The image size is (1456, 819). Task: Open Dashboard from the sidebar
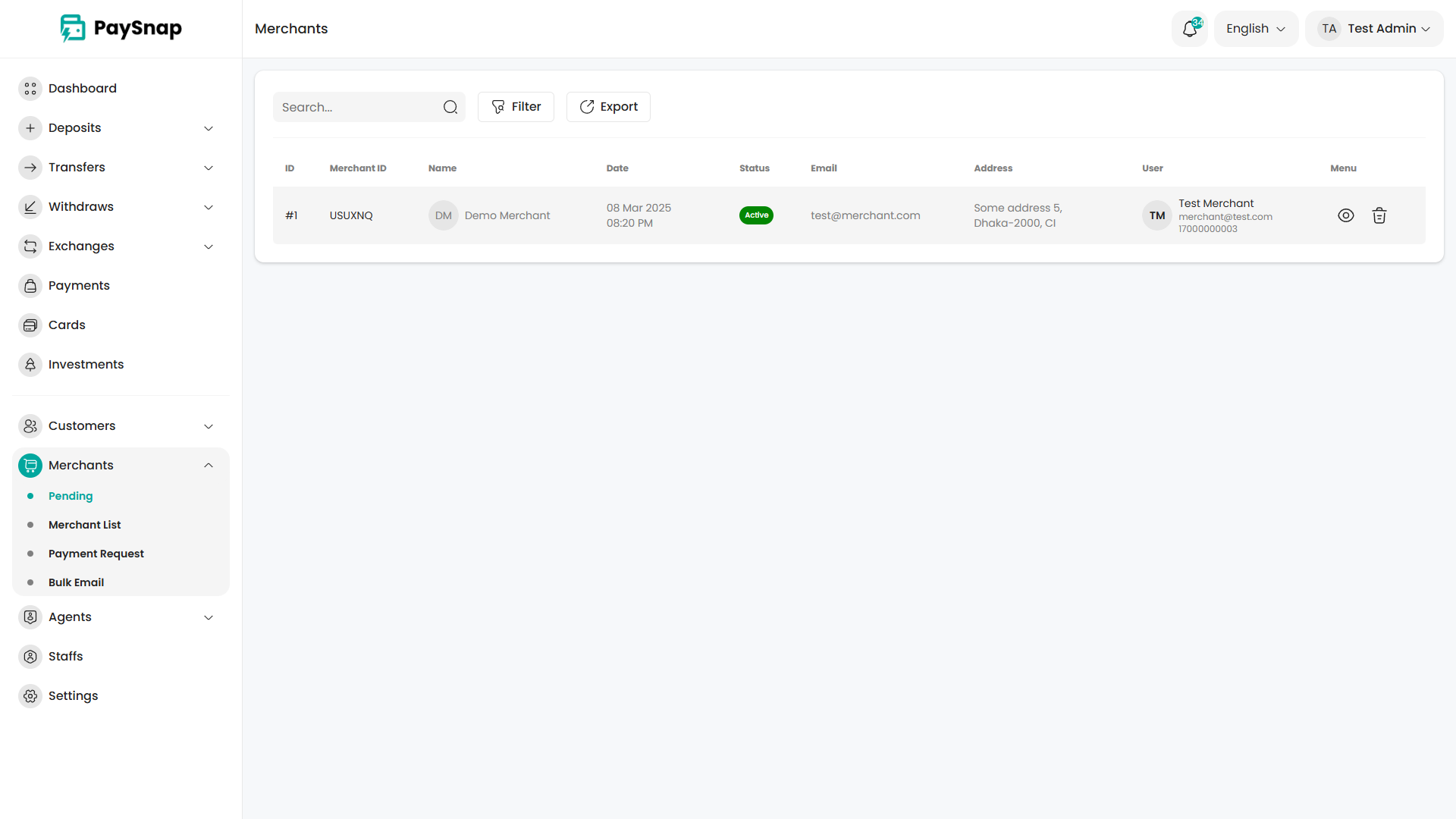pos(82,88)
